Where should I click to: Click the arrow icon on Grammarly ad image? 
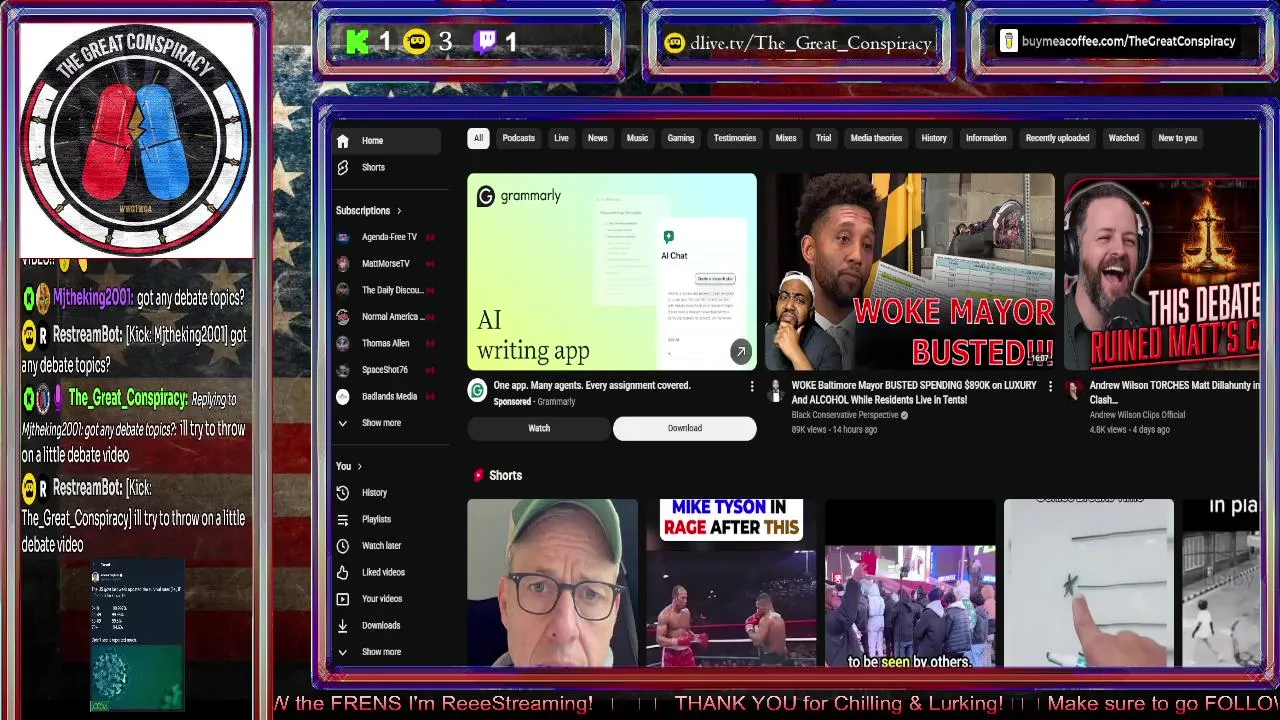coord(740,352)
